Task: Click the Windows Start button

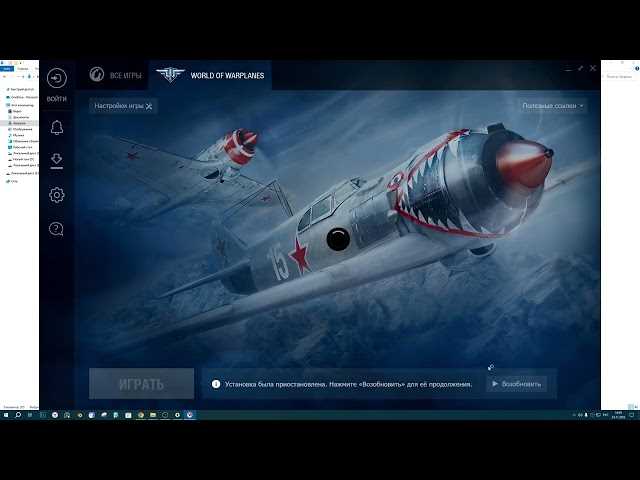Action: (x=6, y=415)
